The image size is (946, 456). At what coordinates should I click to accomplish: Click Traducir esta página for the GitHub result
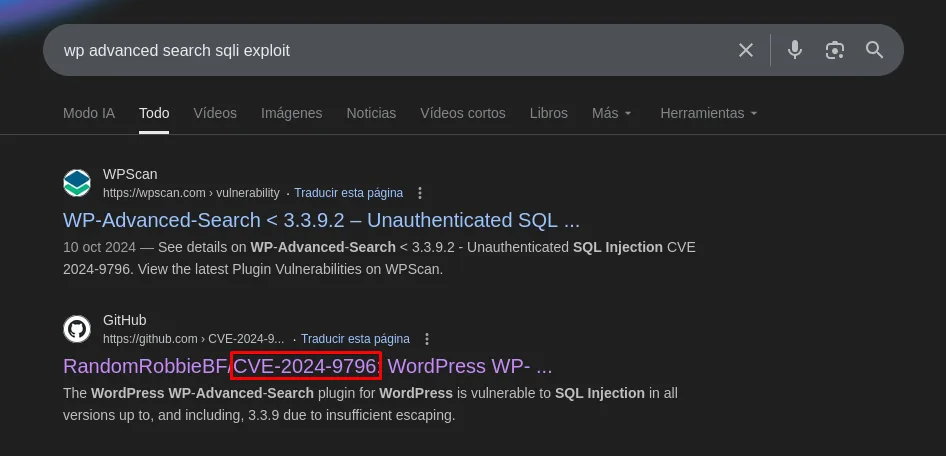355,339
